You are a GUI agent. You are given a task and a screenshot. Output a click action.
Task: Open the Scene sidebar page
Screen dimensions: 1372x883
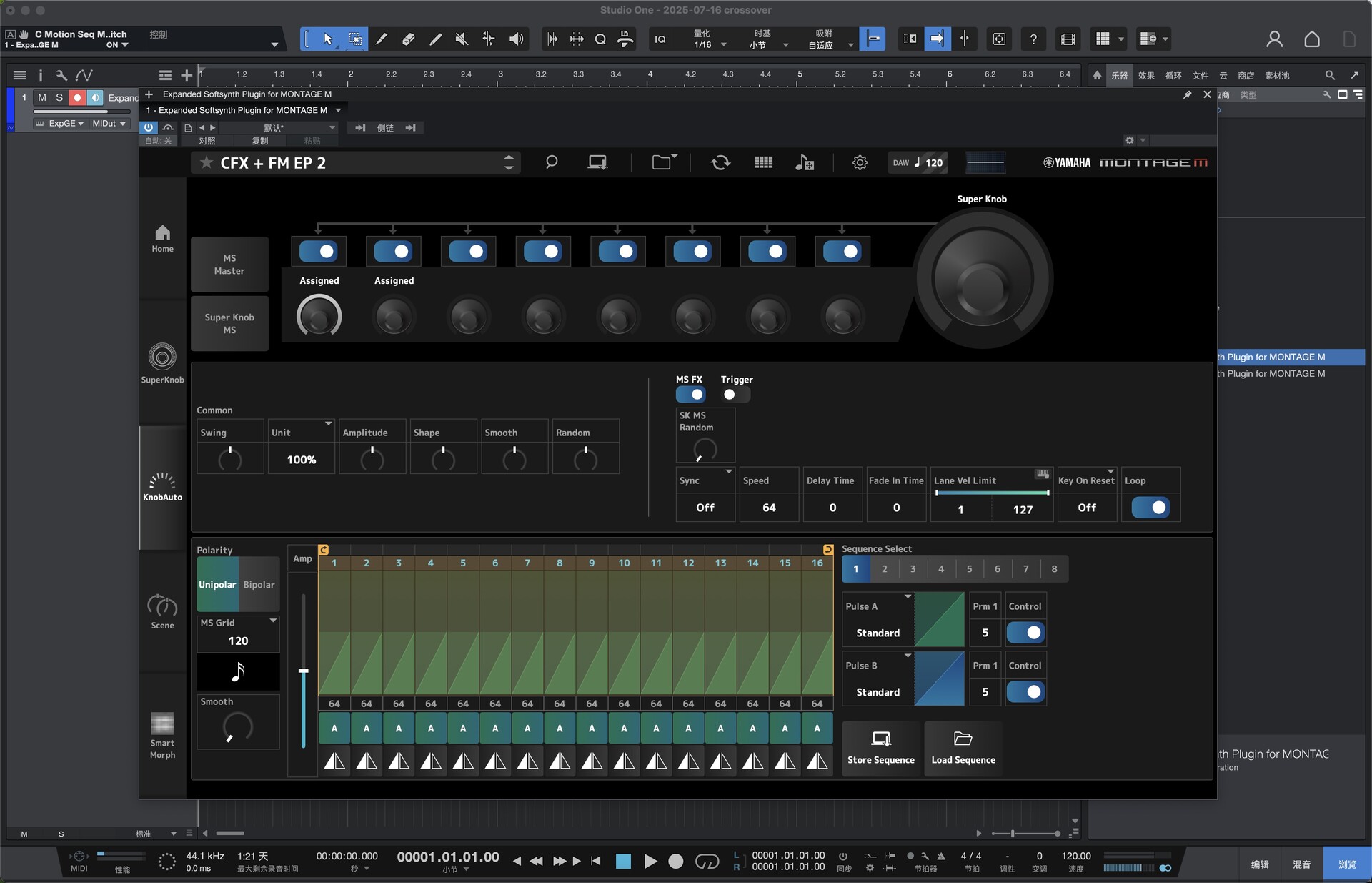162,612
